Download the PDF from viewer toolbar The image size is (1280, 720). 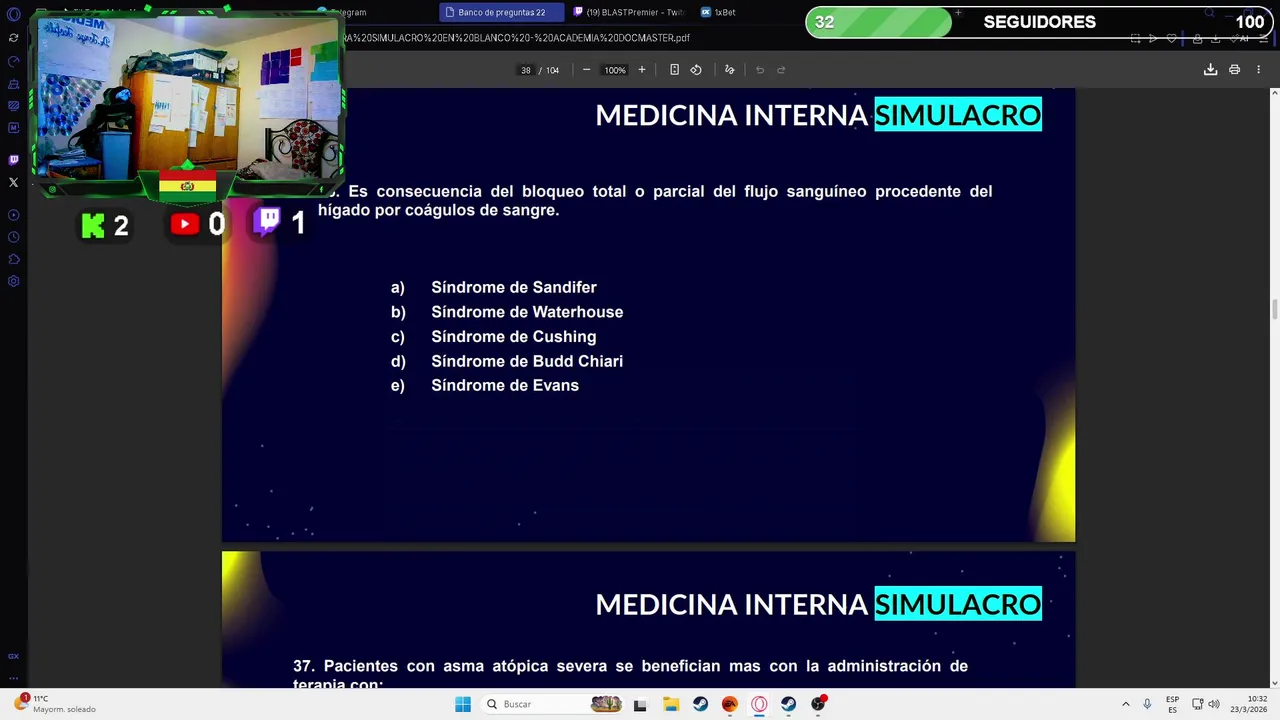tap(1210, 70)
